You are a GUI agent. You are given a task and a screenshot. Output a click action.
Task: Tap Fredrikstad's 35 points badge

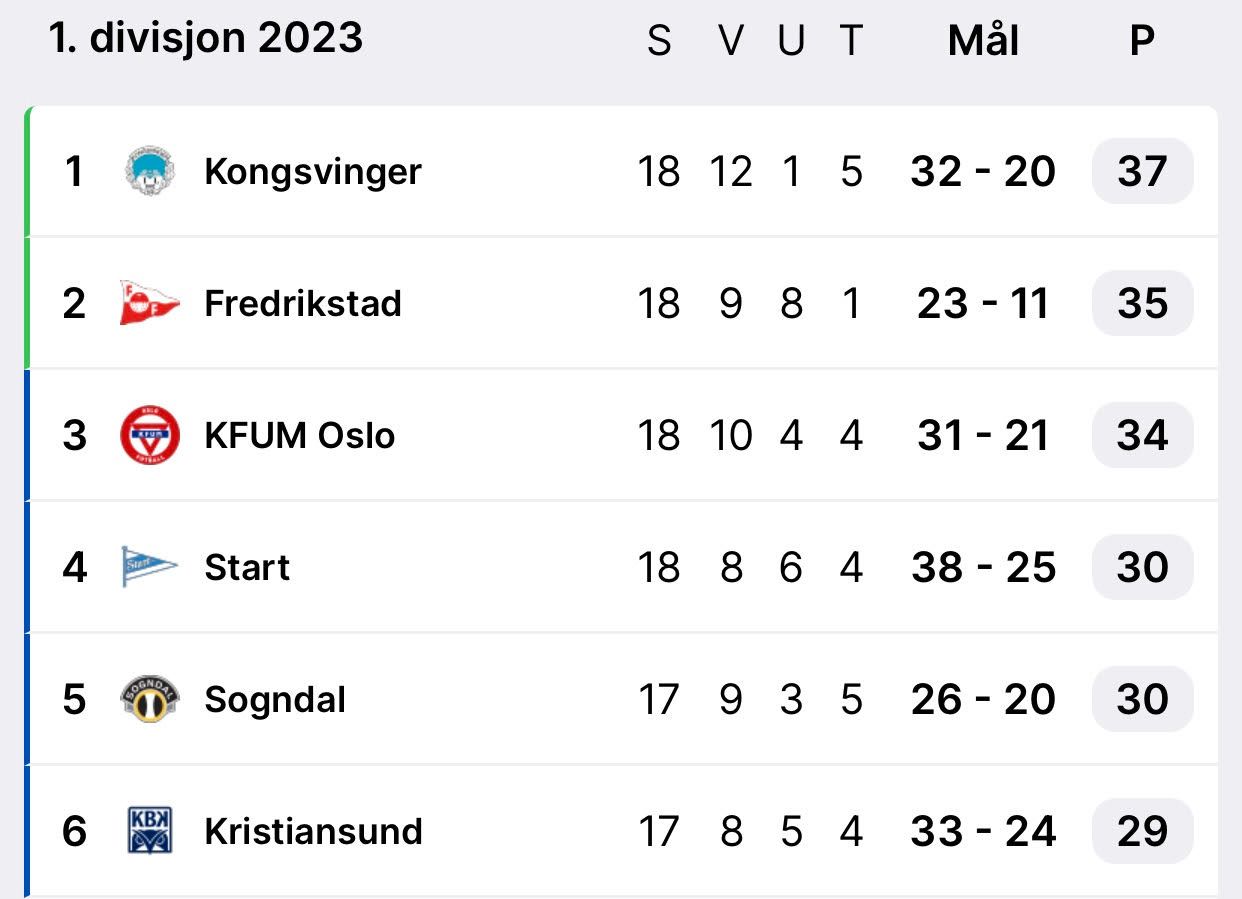(x=1142, y=303)
